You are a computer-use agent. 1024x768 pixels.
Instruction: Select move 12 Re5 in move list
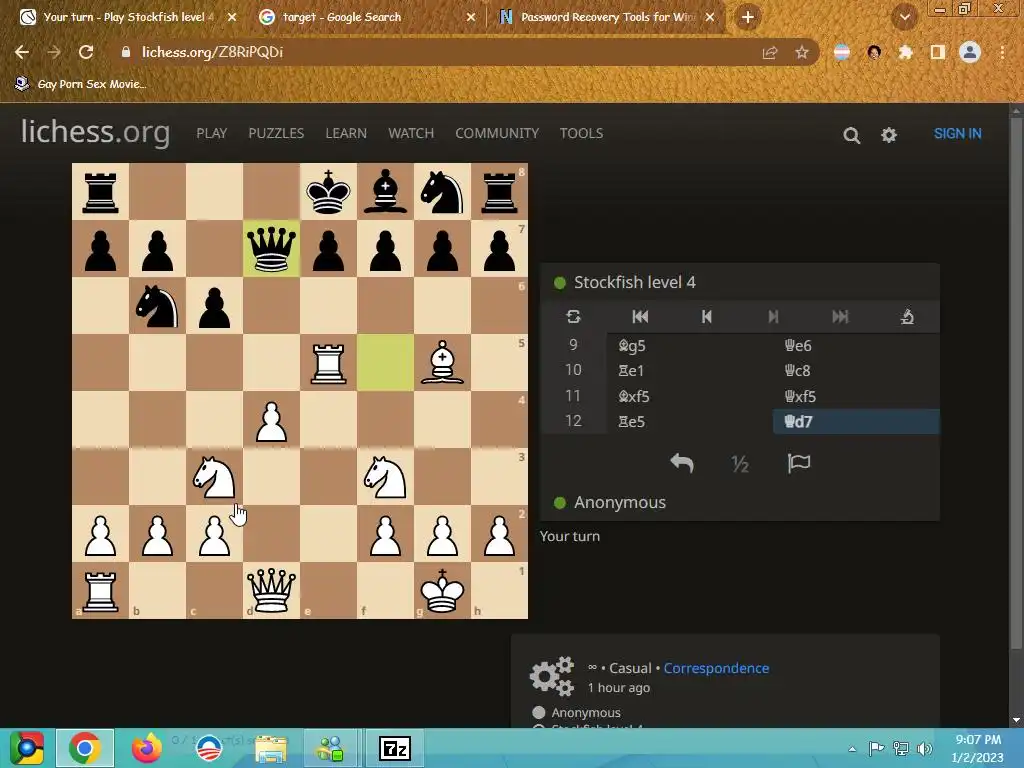tap(690, 421)
